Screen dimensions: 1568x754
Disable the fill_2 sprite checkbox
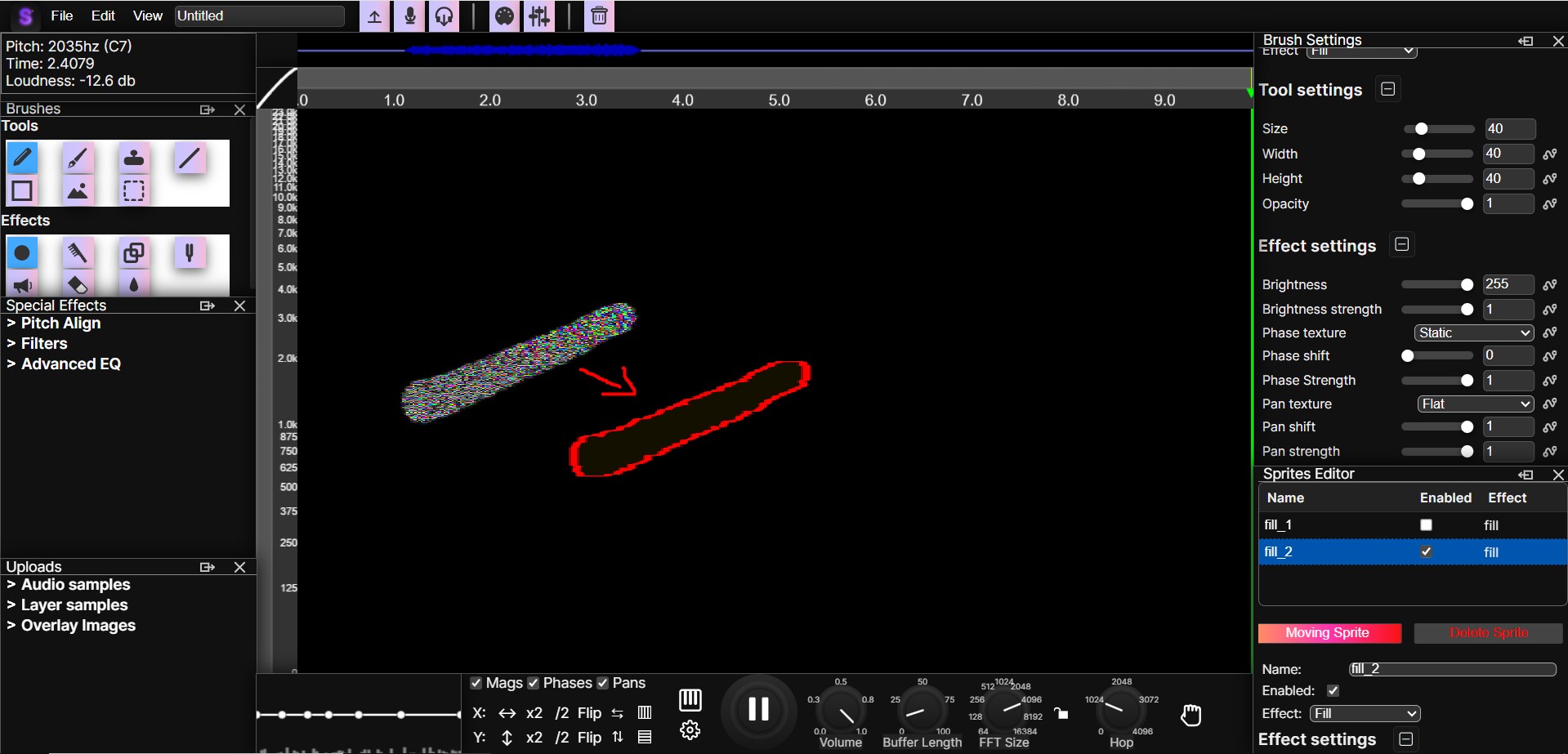(x=1426, y=552)
